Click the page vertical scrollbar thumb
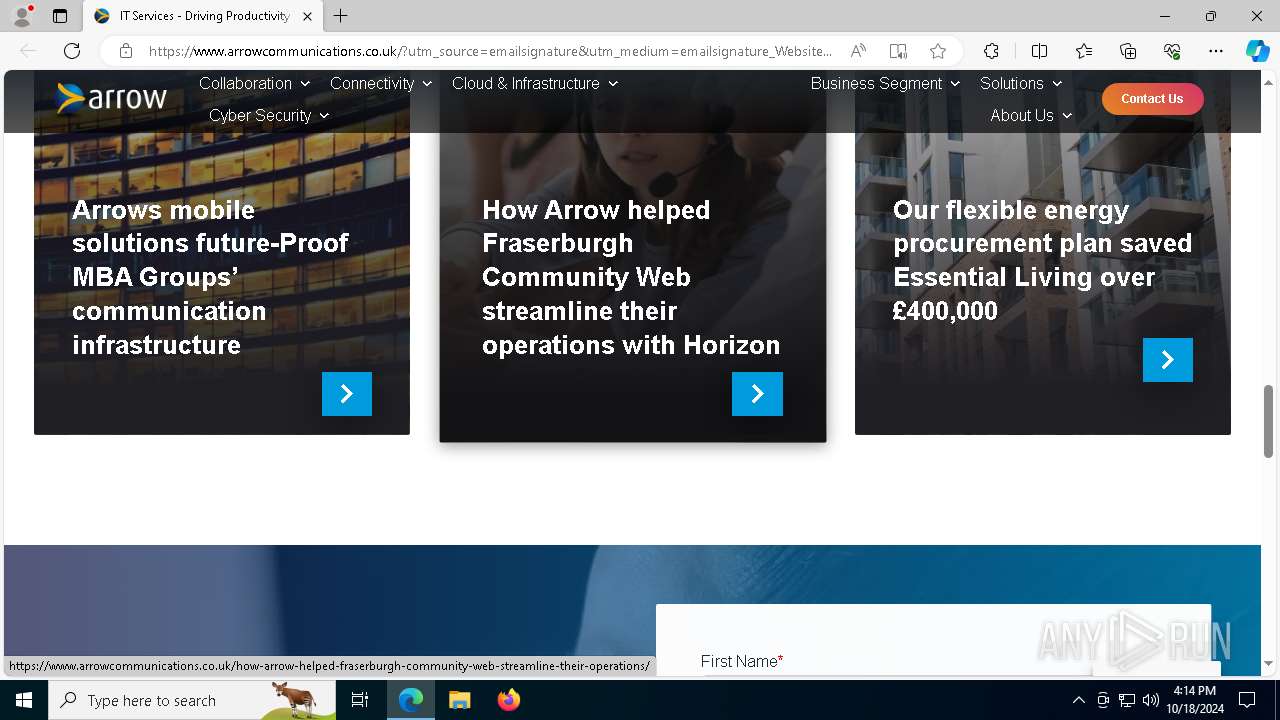Screen dimensions: 1280x720 1268,421
